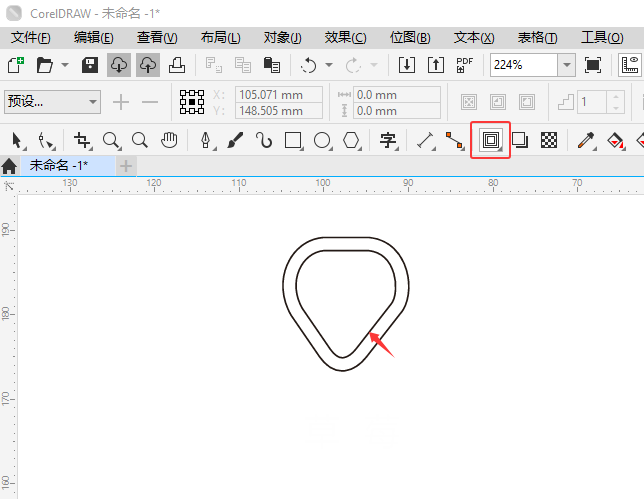Click the Print icon
The width and height of the screenshot is (644, 499).
(x=177, y=65)
